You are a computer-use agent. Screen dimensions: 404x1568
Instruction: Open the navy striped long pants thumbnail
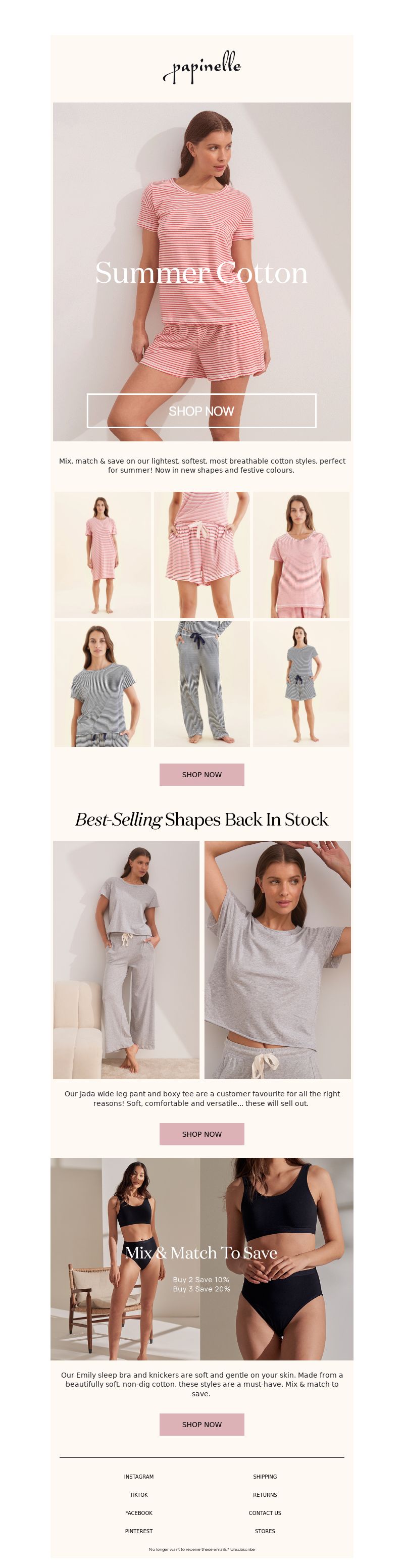coord(202,684)
